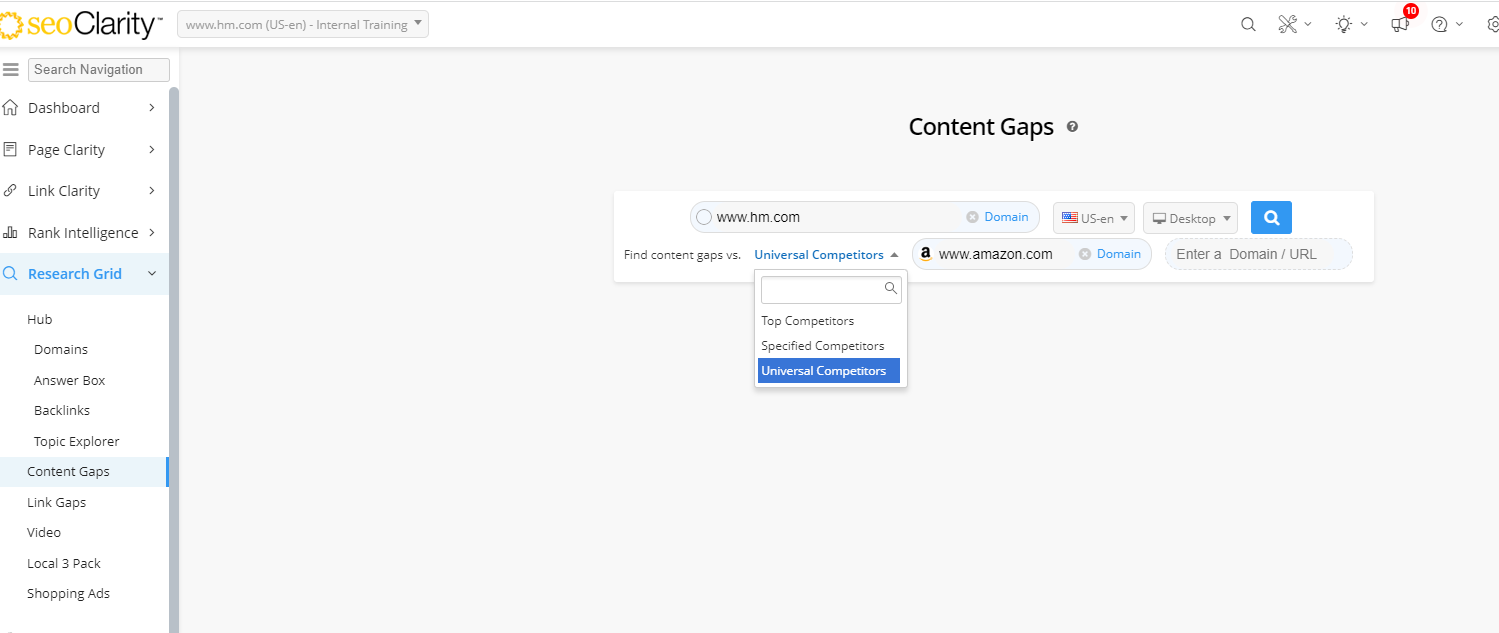Click the lightbulb insights icon
The height and width of the screenshot is (633, 1499).
(1344, 25)
